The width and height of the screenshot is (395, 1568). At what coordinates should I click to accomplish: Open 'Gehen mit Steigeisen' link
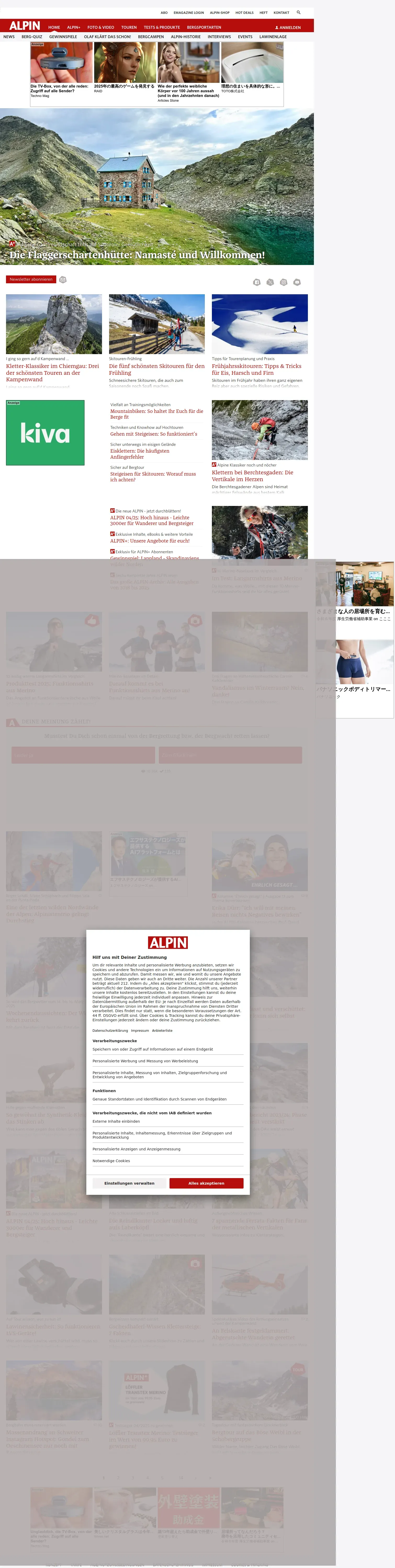tap(154, 434)
